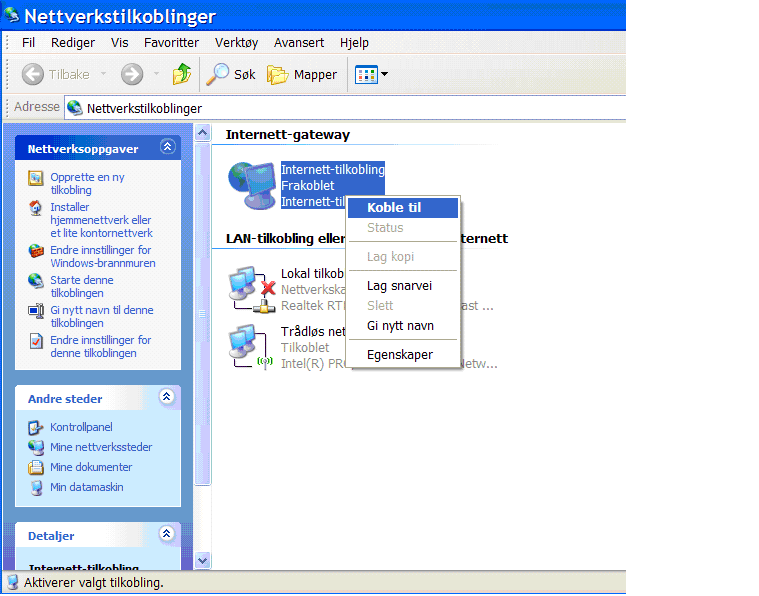Go up one folder level icon
Viewport: 759px width, 596px height.
pyautogui.click(x=182, y=74)
